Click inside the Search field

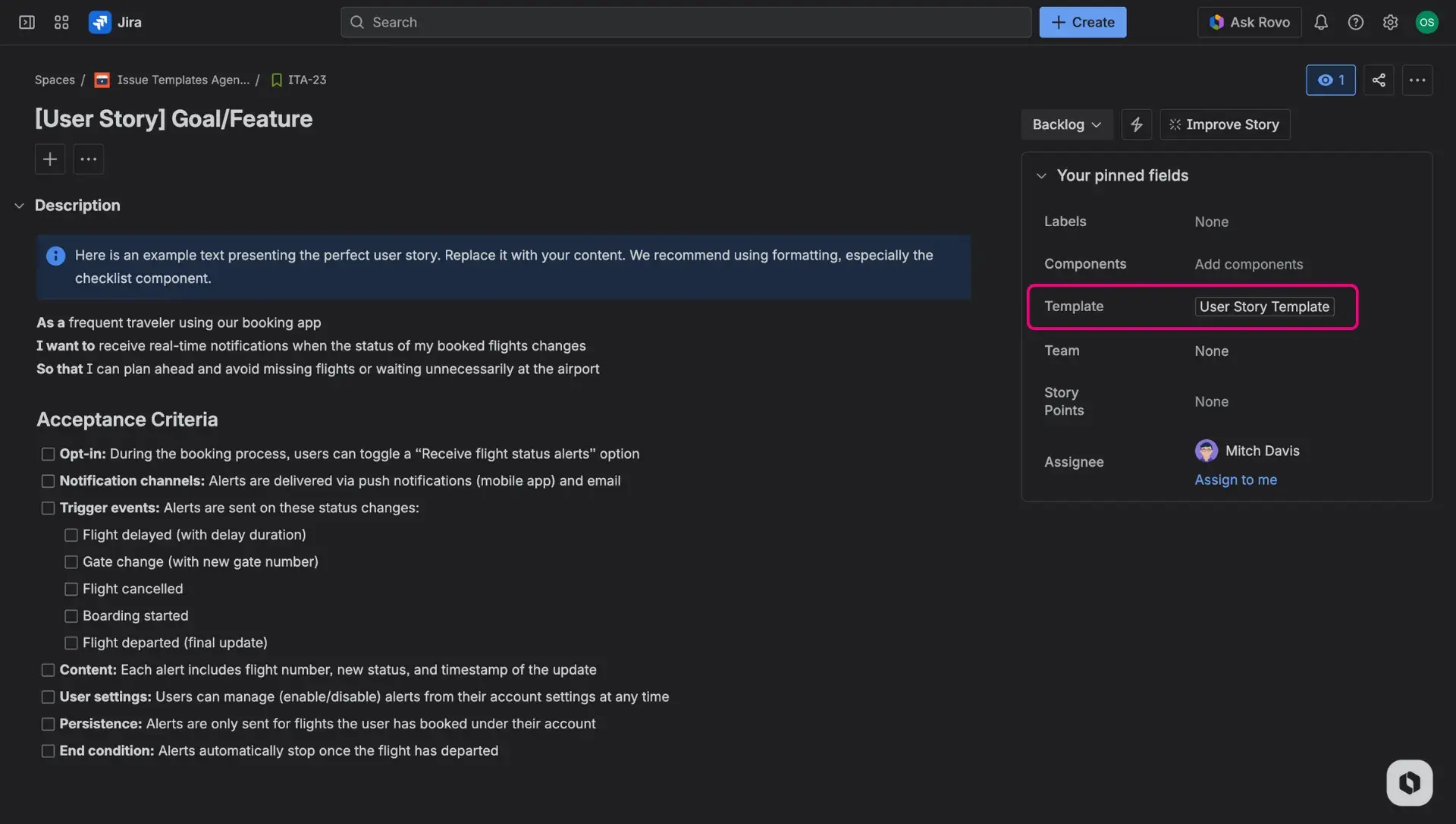tap(682, 22)
